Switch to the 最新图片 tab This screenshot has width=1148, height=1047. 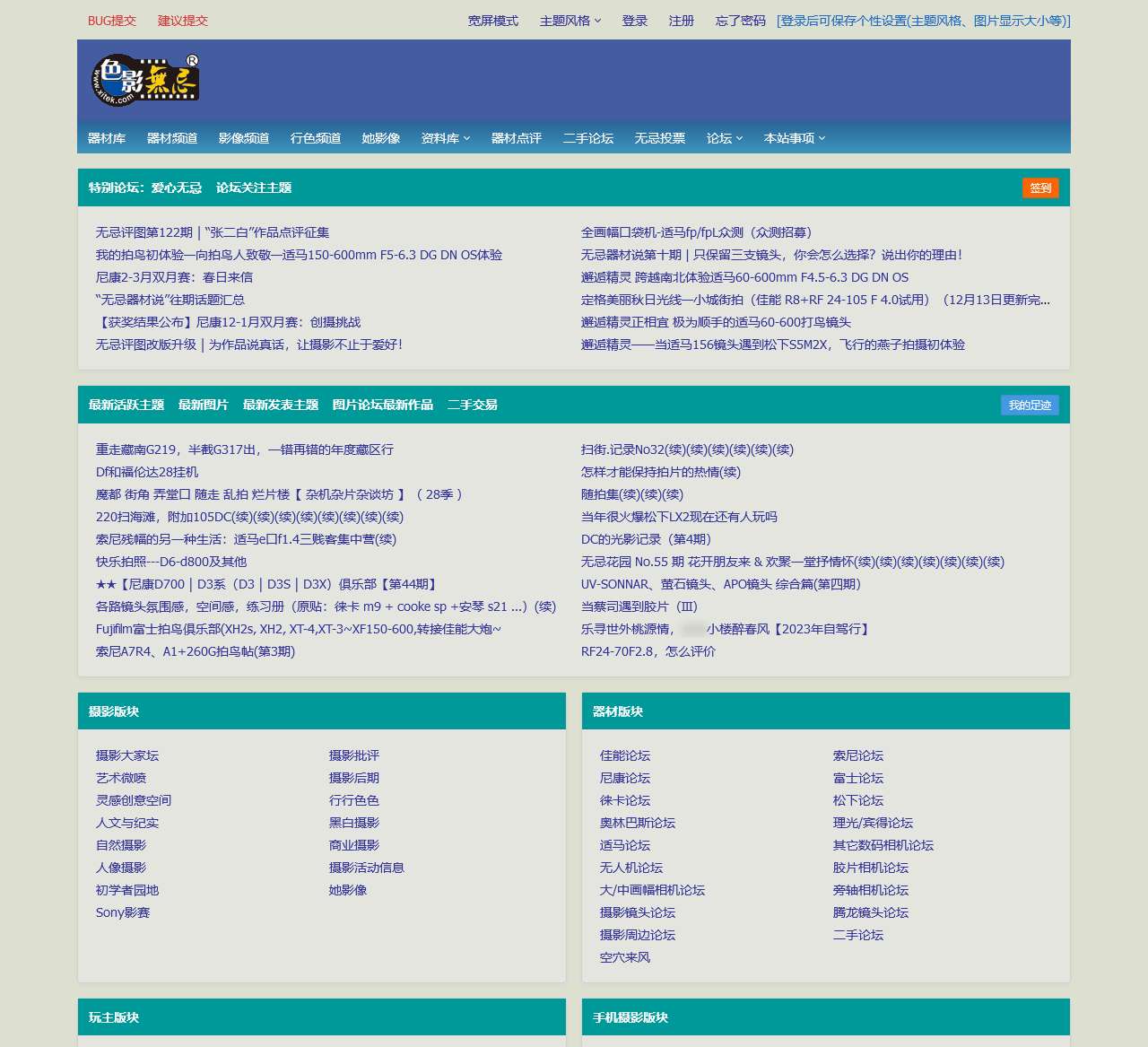(204, 405)
